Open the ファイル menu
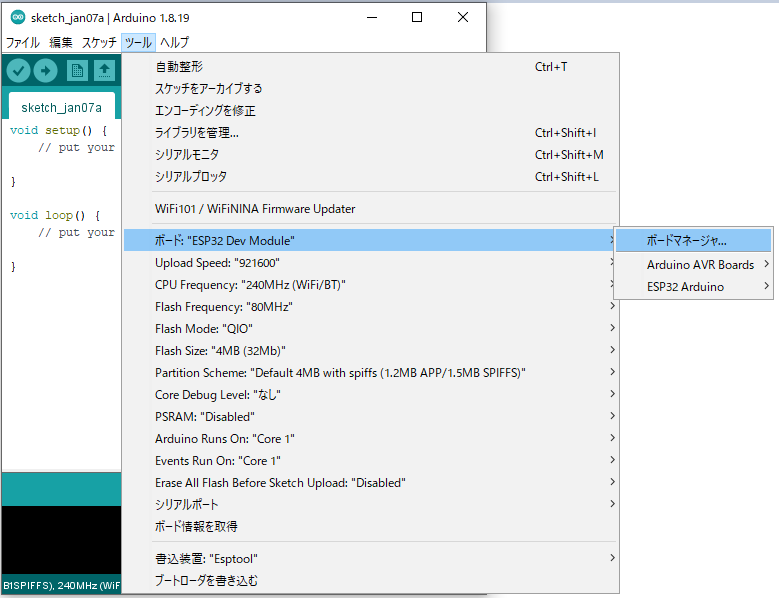The width and height of the screenshot is (779, 598). click(x=23, y=42)
